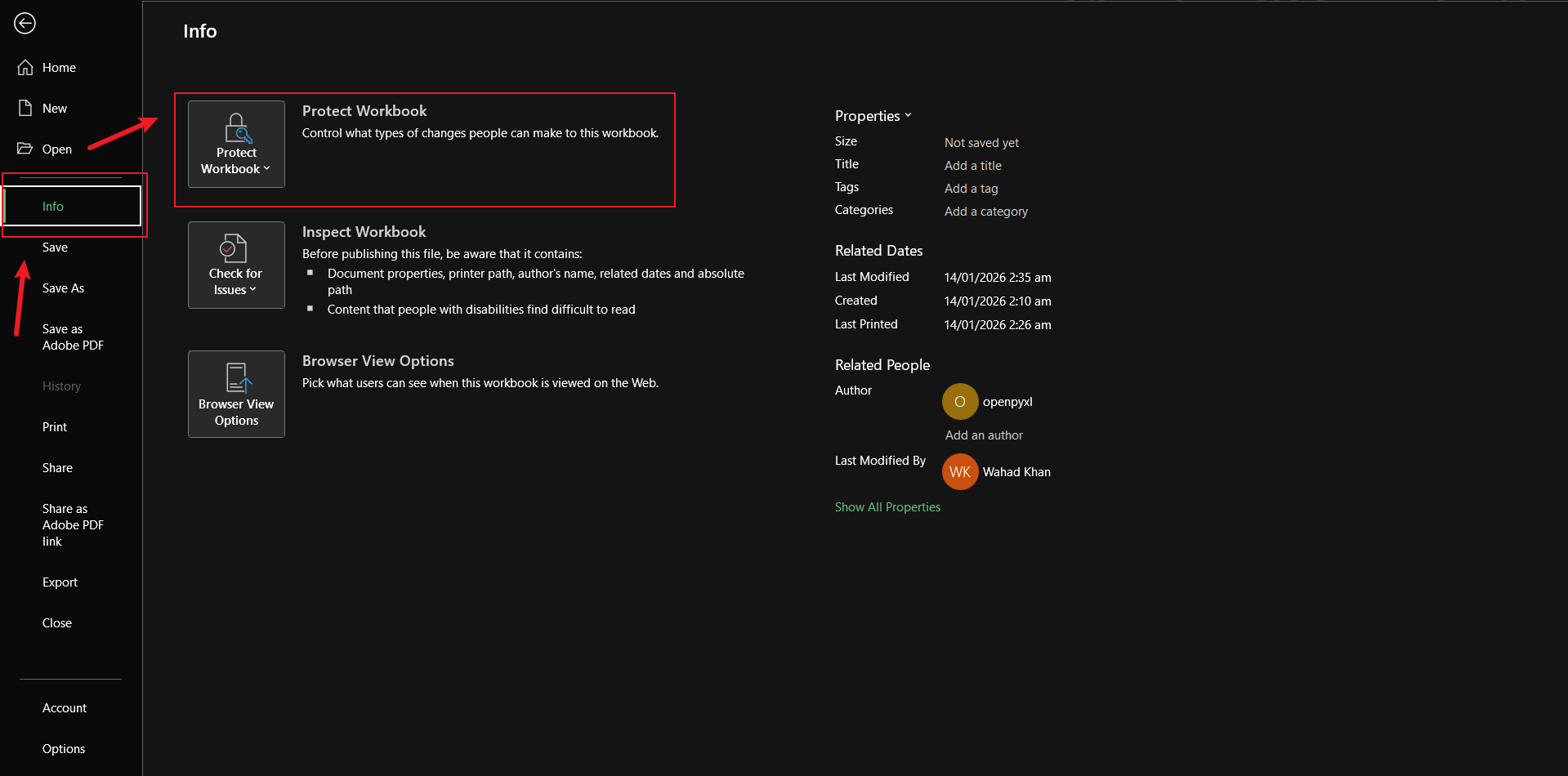Click the Related Dates heading
Image resolution: width=1568 pixels, height=776 pixels.
point(878,251)
